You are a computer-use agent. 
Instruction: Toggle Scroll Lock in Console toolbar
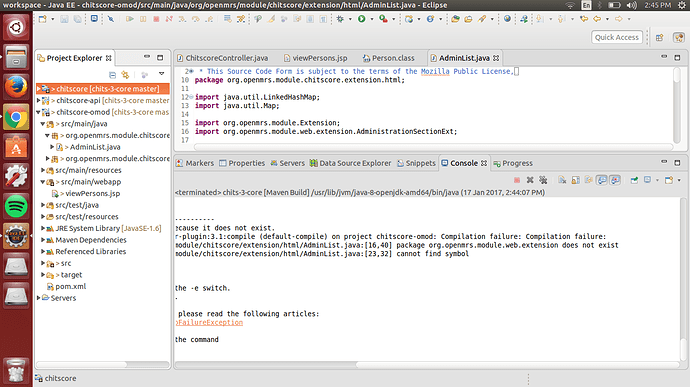(x=576, y=180)
